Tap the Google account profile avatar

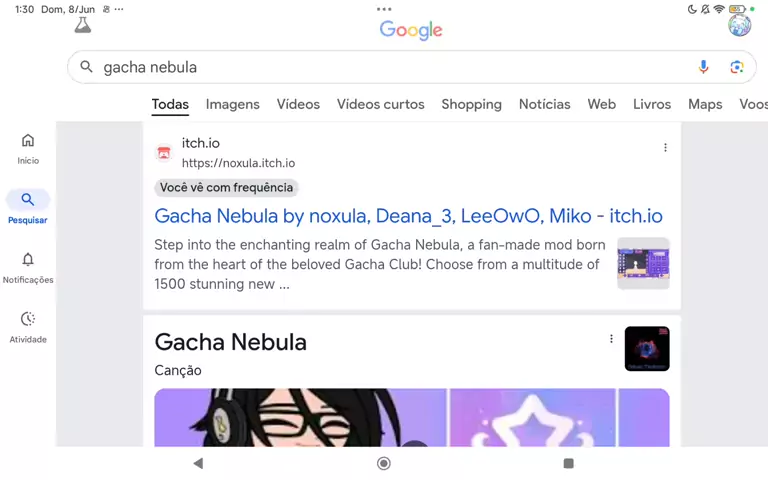740,26
